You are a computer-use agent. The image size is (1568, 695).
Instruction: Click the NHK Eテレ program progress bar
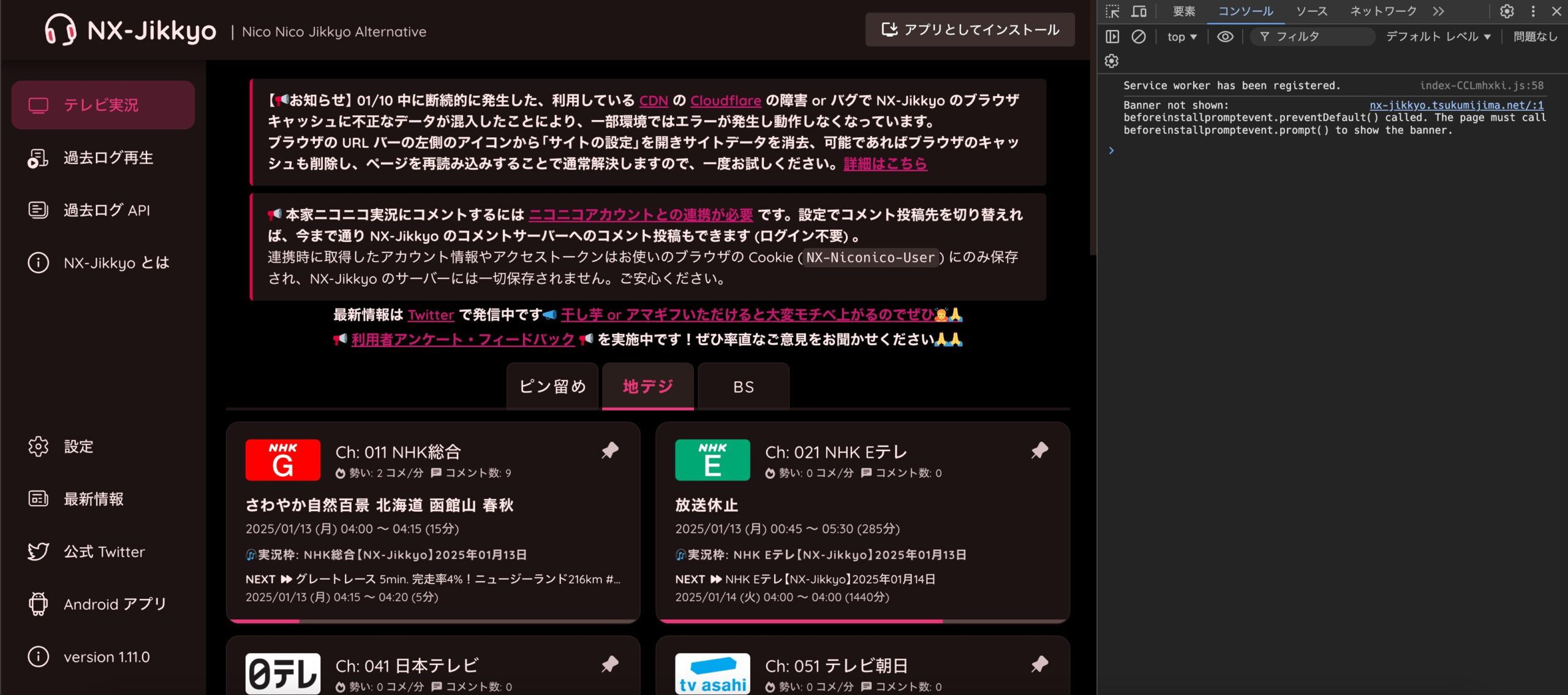tap(862, 621)
